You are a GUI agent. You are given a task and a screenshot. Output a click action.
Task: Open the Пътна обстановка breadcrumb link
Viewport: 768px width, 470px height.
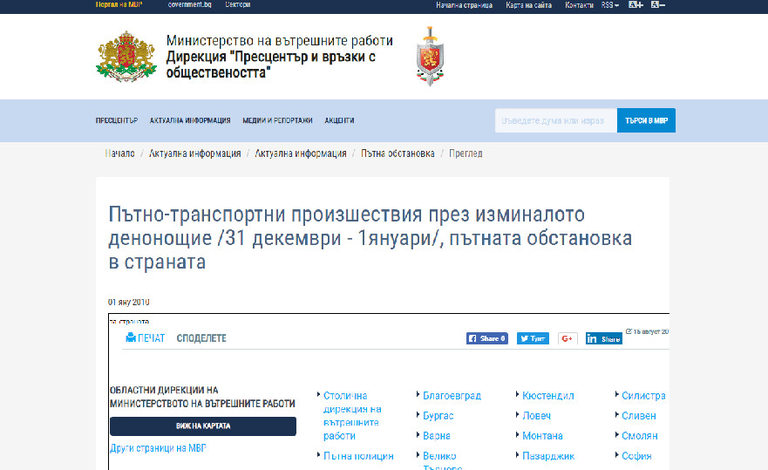click(398, 154)
